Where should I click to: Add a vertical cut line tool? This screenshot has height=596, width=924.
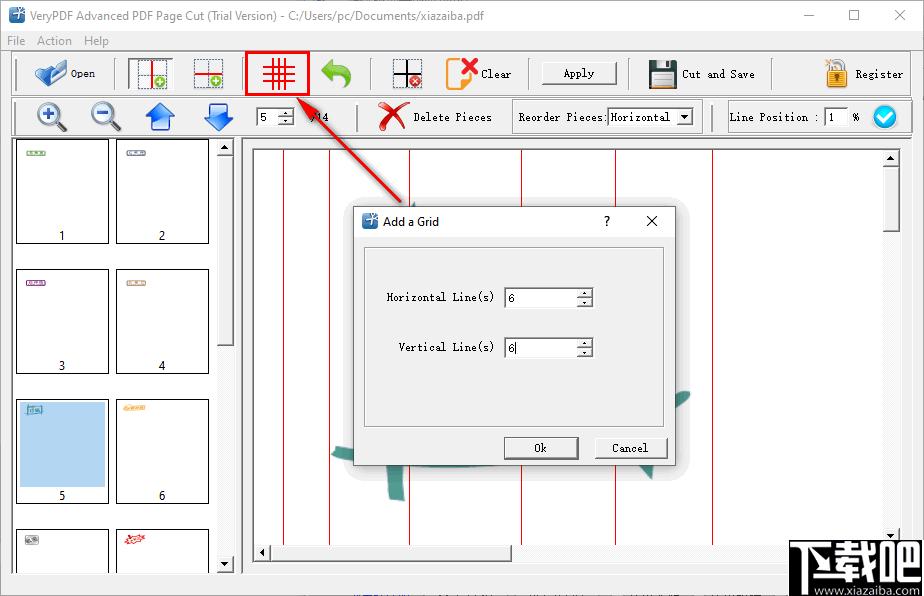[151, 74]
